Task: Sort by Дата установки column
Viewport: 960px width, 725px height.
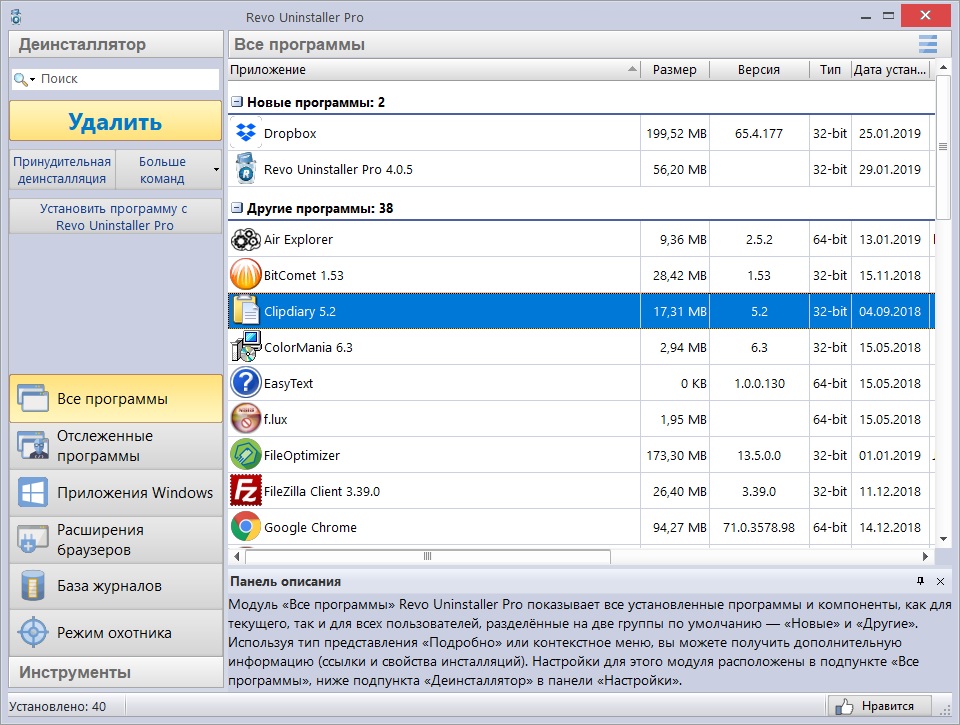Action: click(890, 69)
